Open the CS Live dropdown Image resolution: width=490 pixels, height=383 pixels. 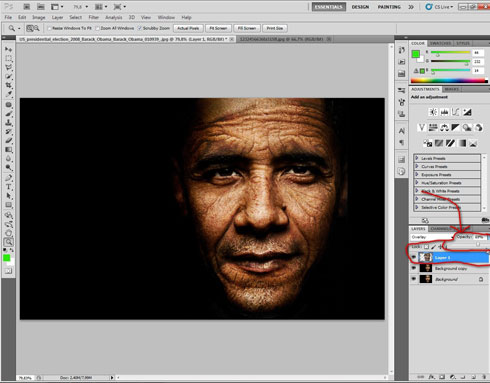439,7
